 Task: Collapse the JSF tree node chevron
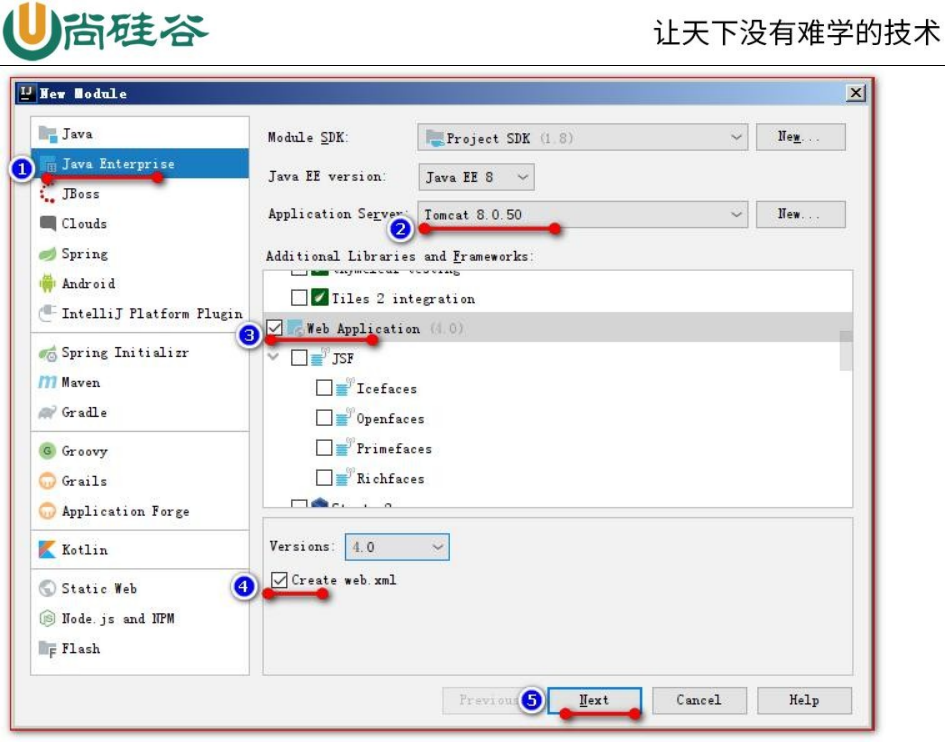pos(274,357)
